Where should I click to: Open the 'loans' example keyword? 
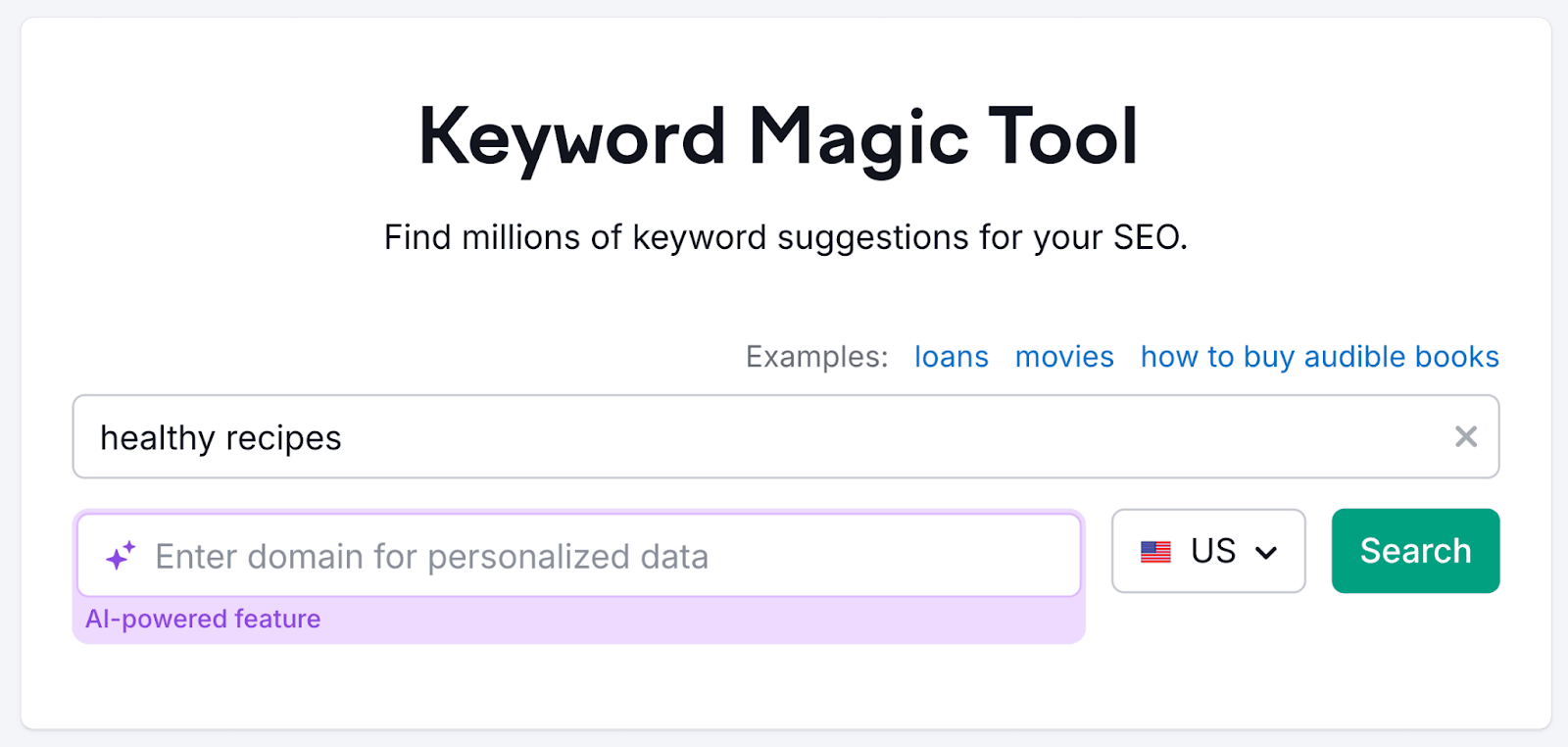(x=950, y=357)
